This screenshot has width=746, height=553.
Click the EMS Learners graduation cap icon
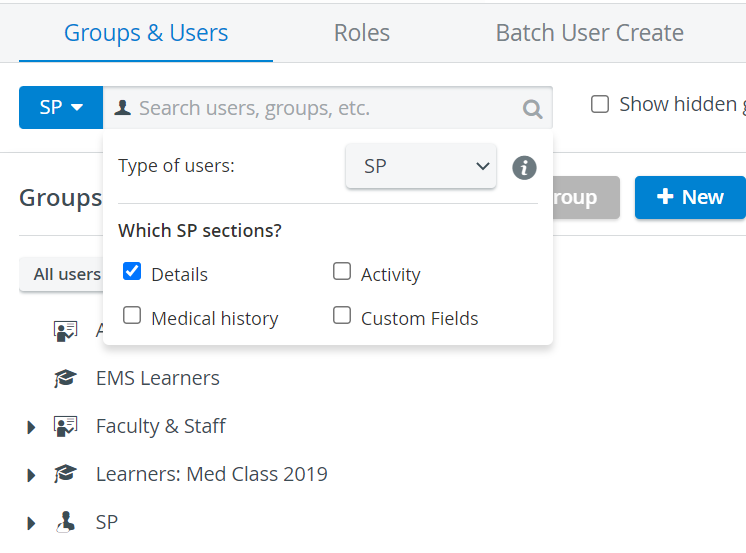[x=65, y=378]
